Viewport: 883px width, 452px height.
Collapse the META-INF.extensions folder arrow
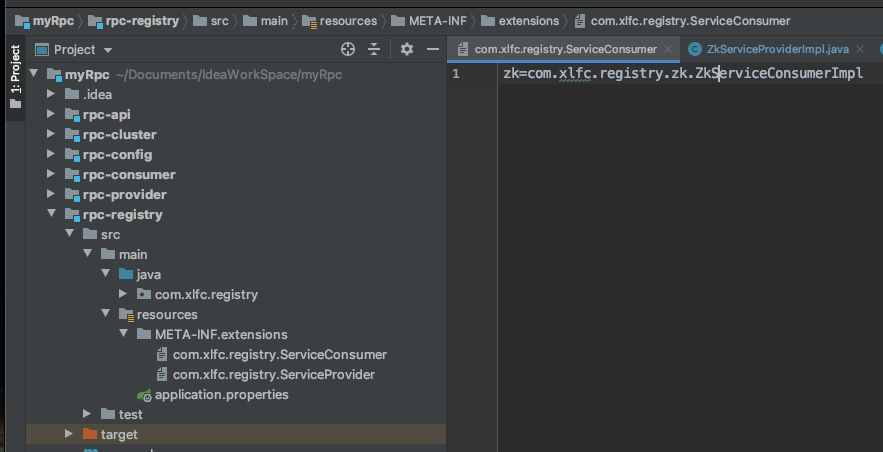click(123, 334)
